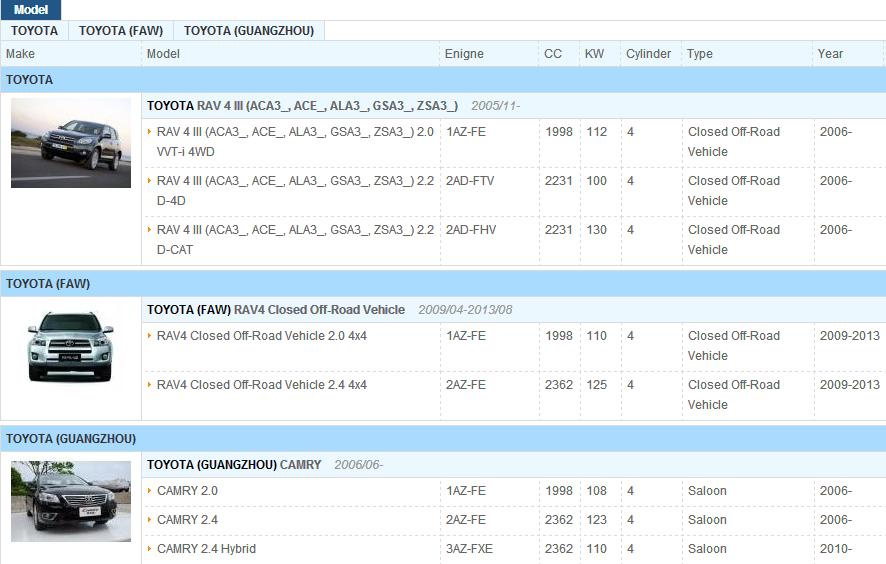Screen dimensions: 886x564
Task: Click the dark RAV 4 III car thumbnail
Action: click(x=71, y=143)
